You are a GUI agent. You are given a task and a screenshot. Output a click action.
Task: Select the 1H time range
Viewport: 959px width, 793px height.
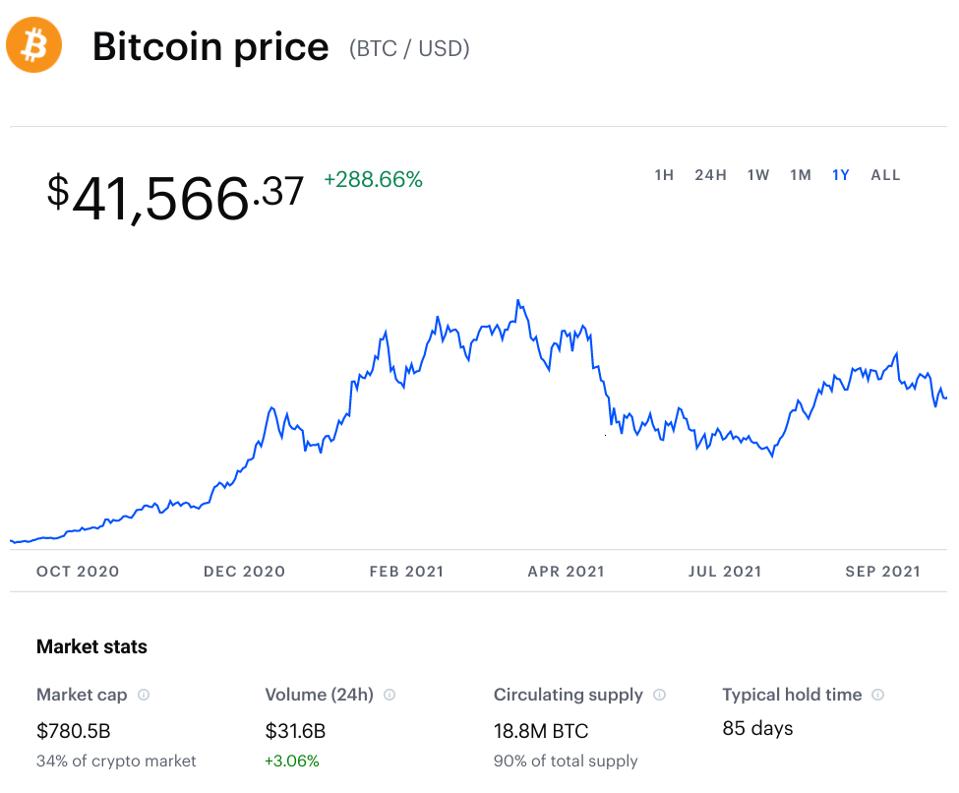click(664, 175)
